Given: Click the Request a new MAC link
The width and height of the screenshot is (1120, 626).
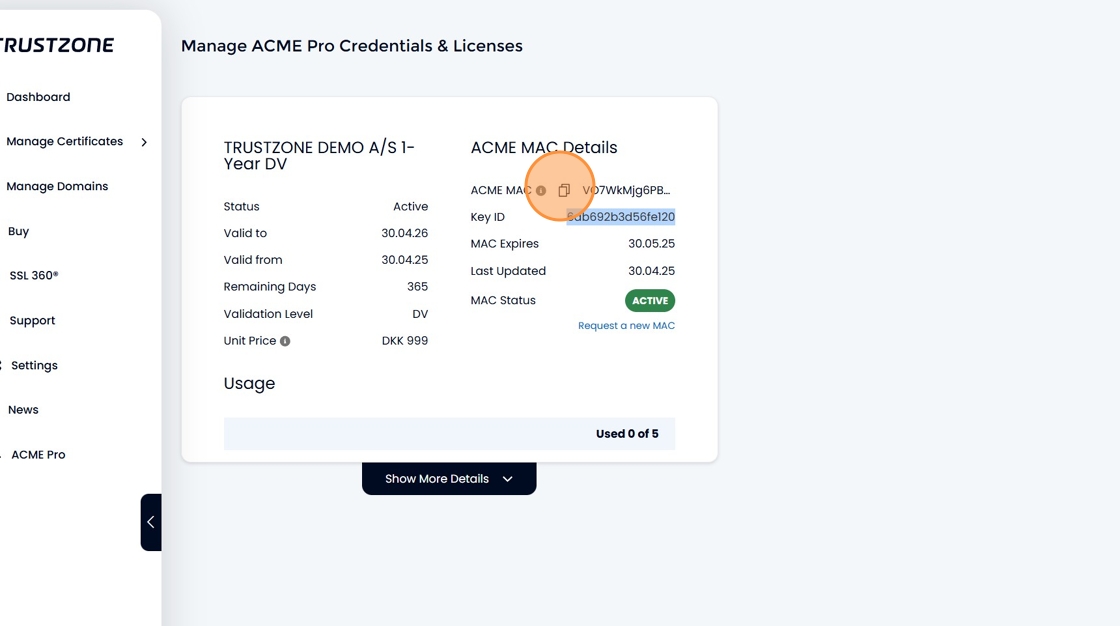Looking at the screenshot, I should (626, 326).
